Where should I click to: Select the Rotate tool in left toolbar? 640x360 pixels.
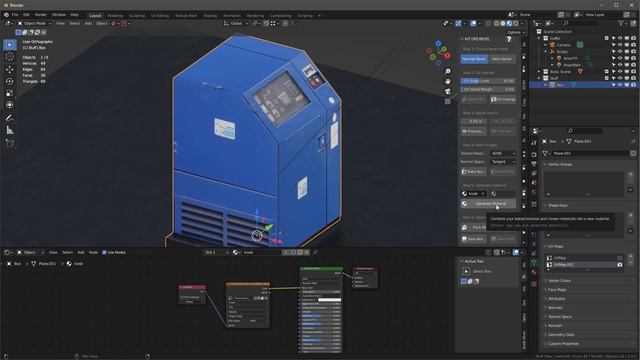click(x=9, y=81)
